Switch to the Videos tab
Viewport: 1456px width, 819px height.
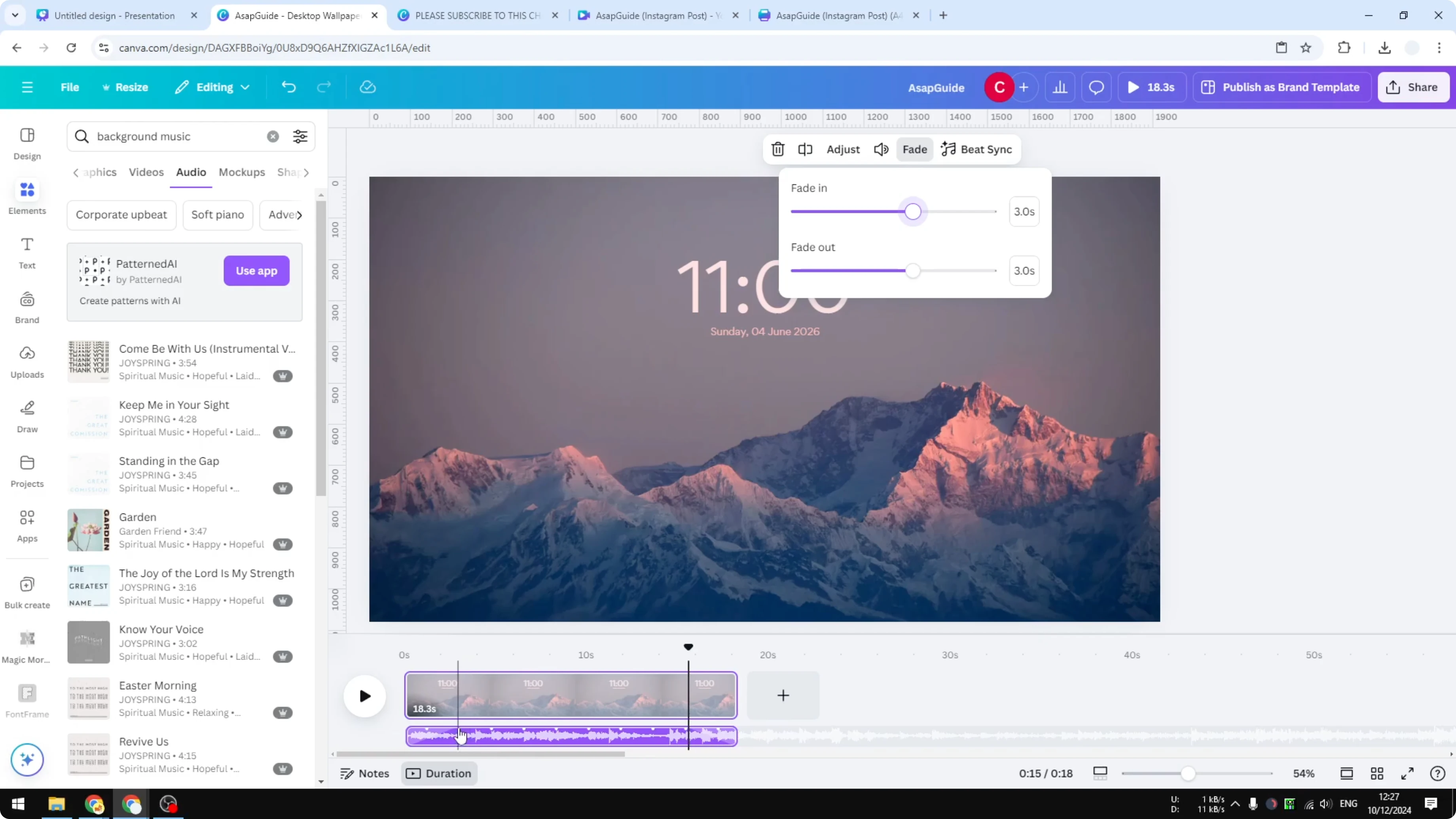146,173
